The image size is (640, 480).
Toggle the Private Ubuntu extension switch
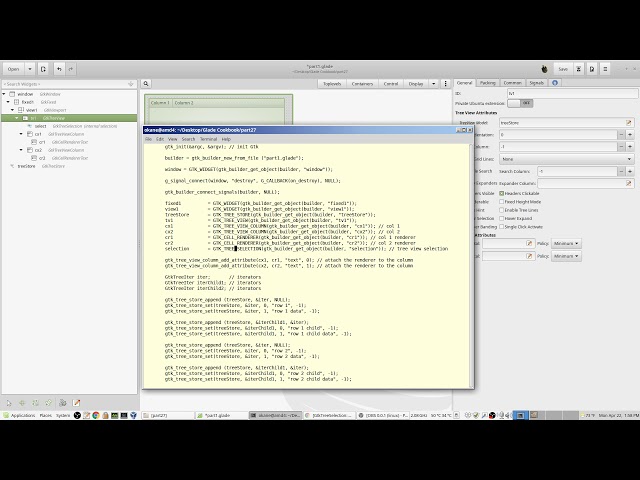pos(520,103)
